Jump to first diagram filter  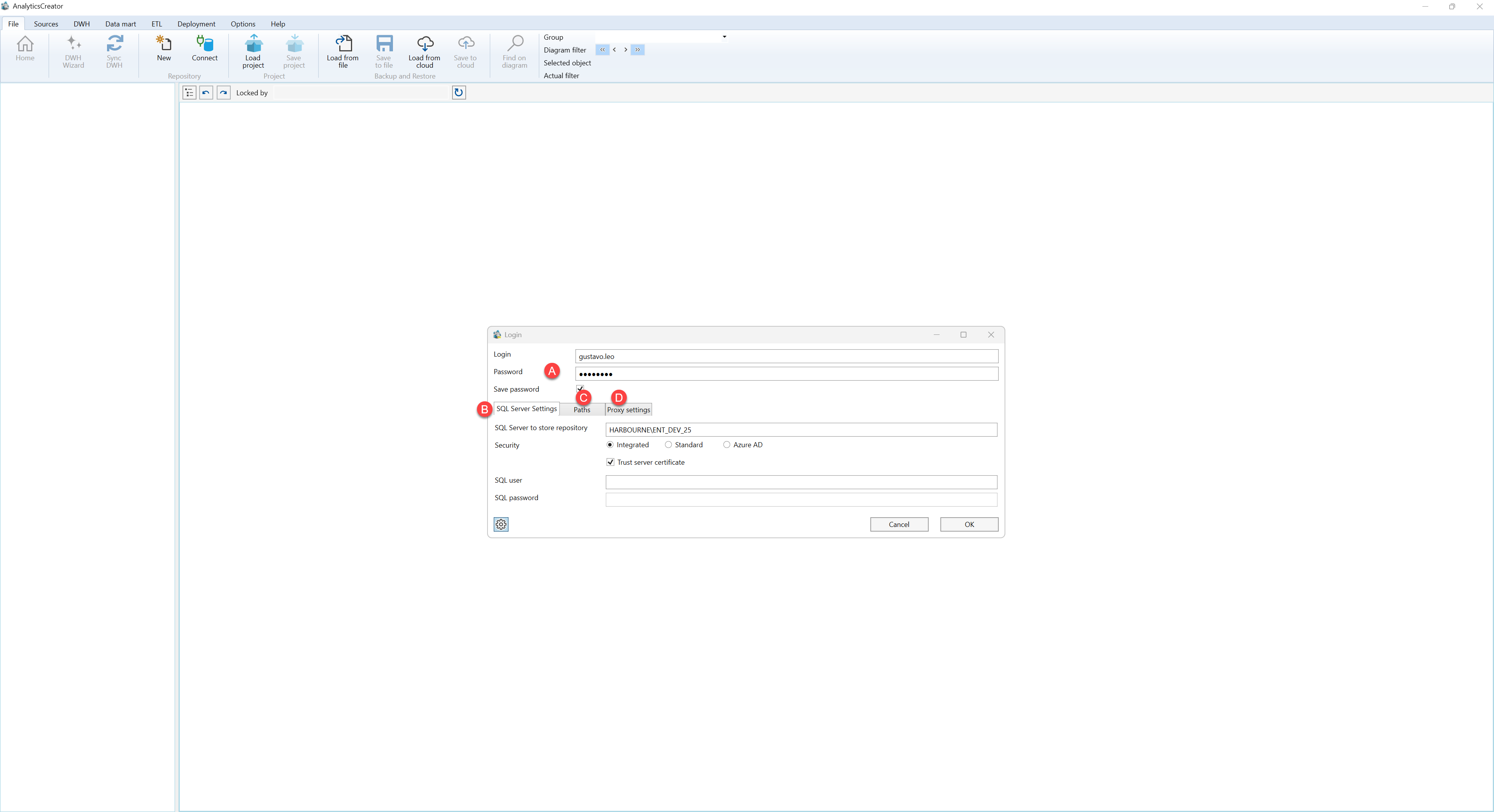603,50
